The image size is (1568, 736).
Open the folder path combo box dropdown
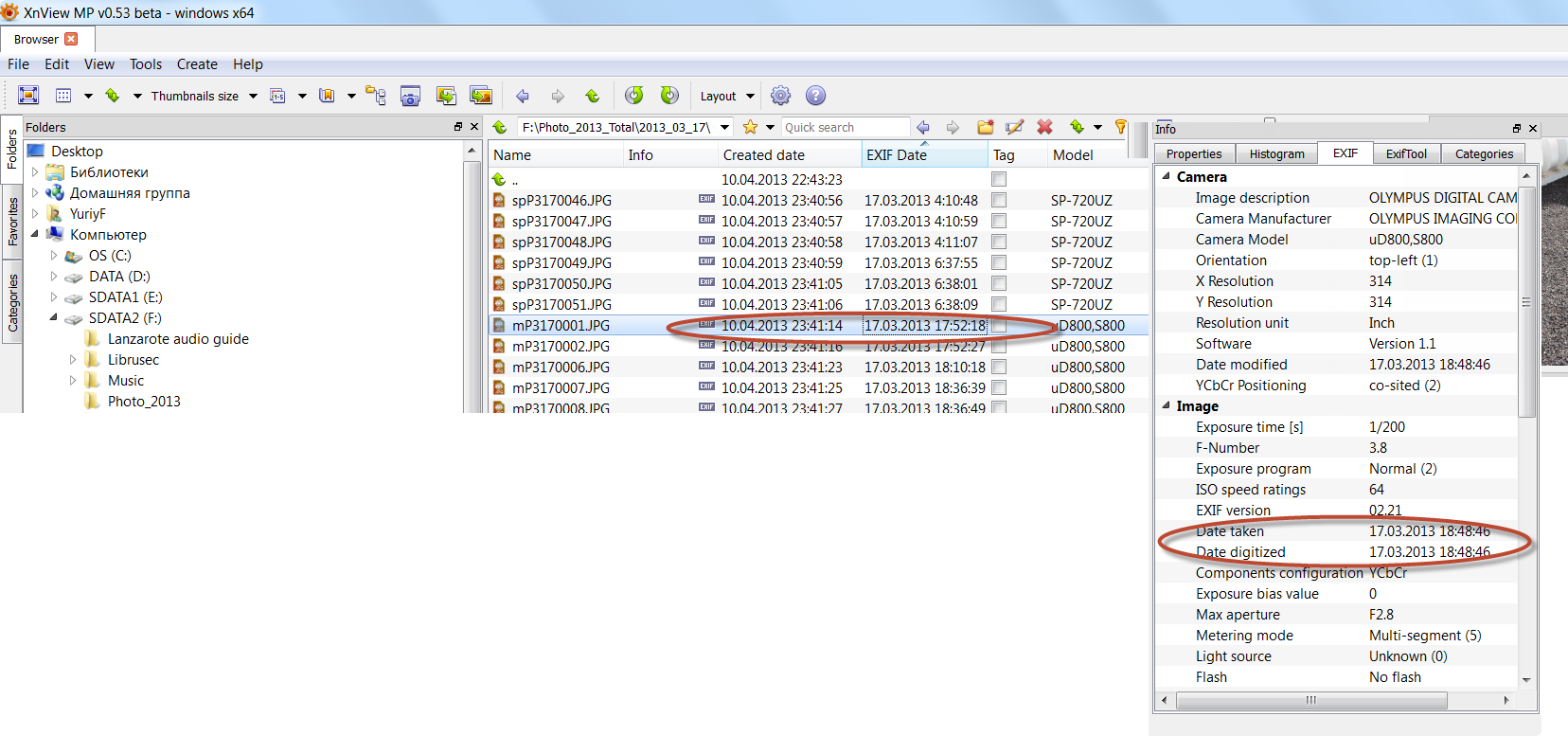(x=725, y=127)
